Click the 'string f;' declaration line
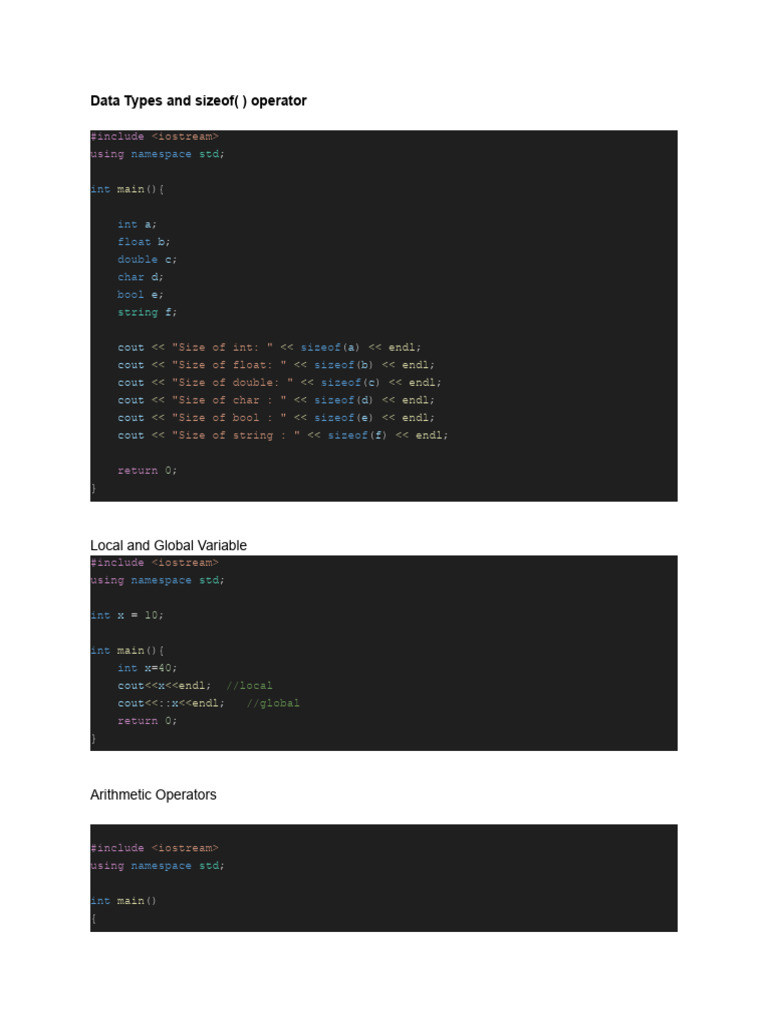The height and width of the screenshot is (1024, 768). pyautogui.click(x=147, y=312)
